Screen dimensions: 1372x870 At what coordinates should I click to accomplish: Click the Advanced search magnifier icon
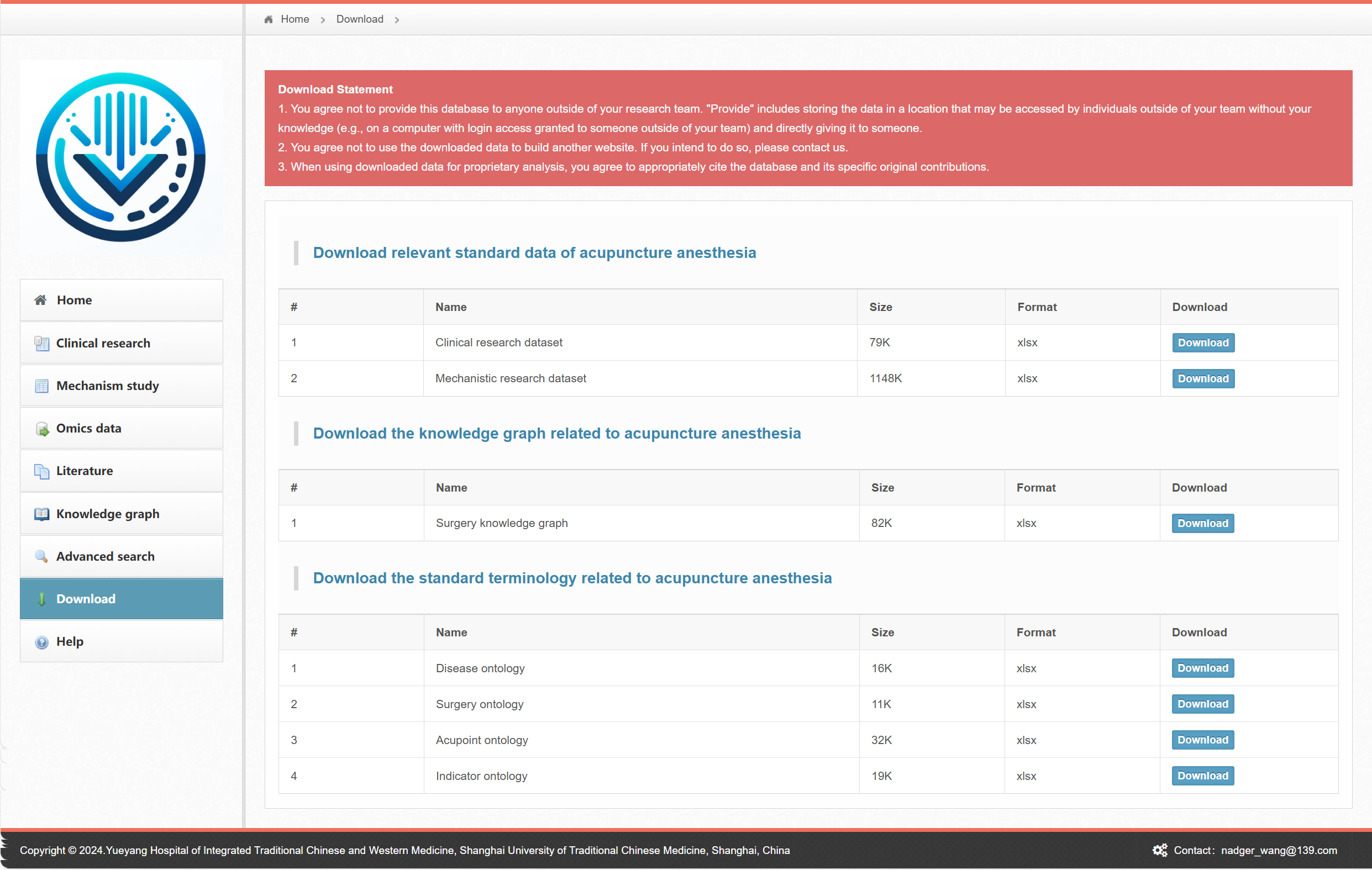41,556
